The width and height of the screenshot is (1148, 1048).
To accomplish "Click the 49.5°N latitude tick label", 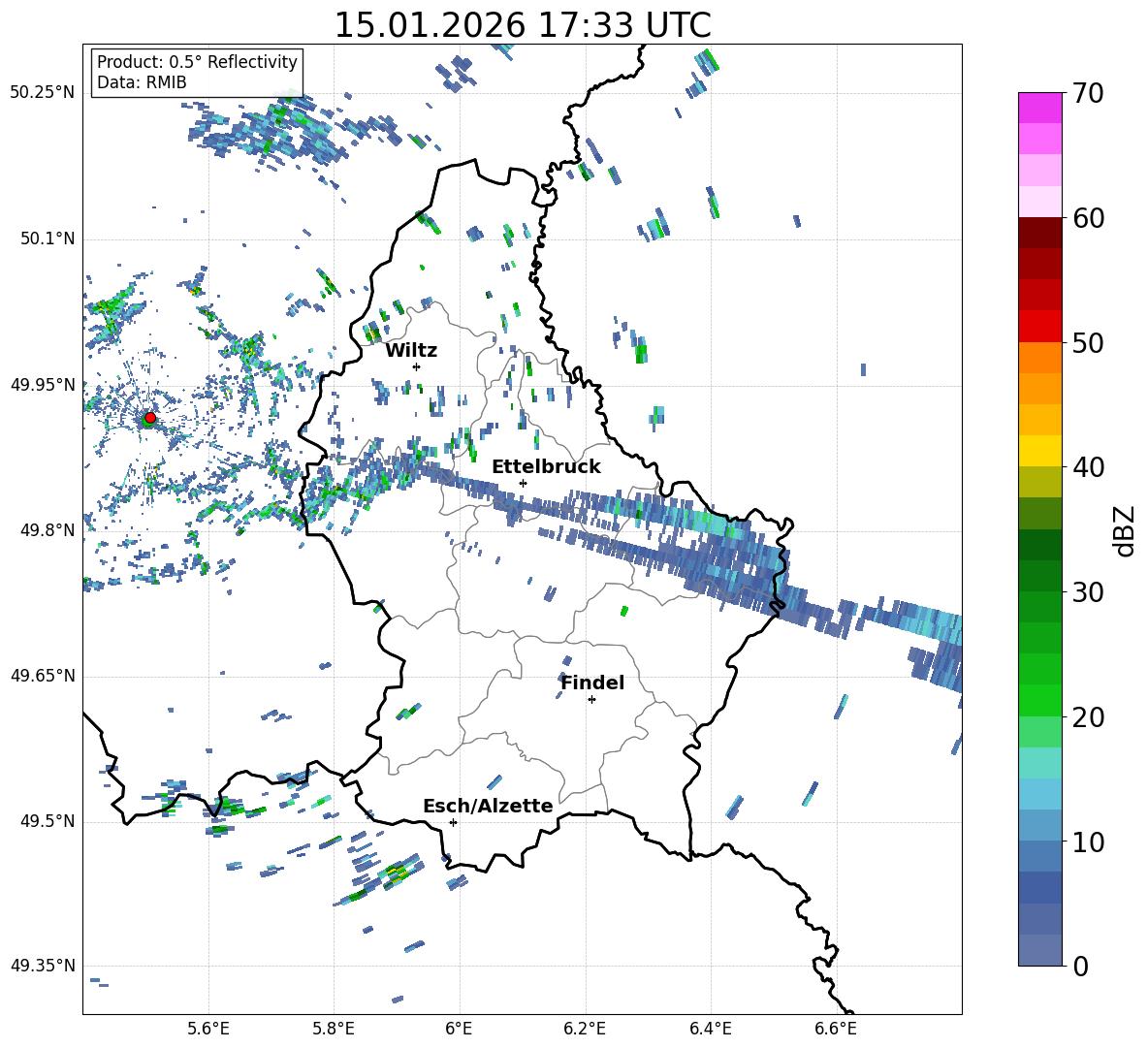I will click(47, 821).
